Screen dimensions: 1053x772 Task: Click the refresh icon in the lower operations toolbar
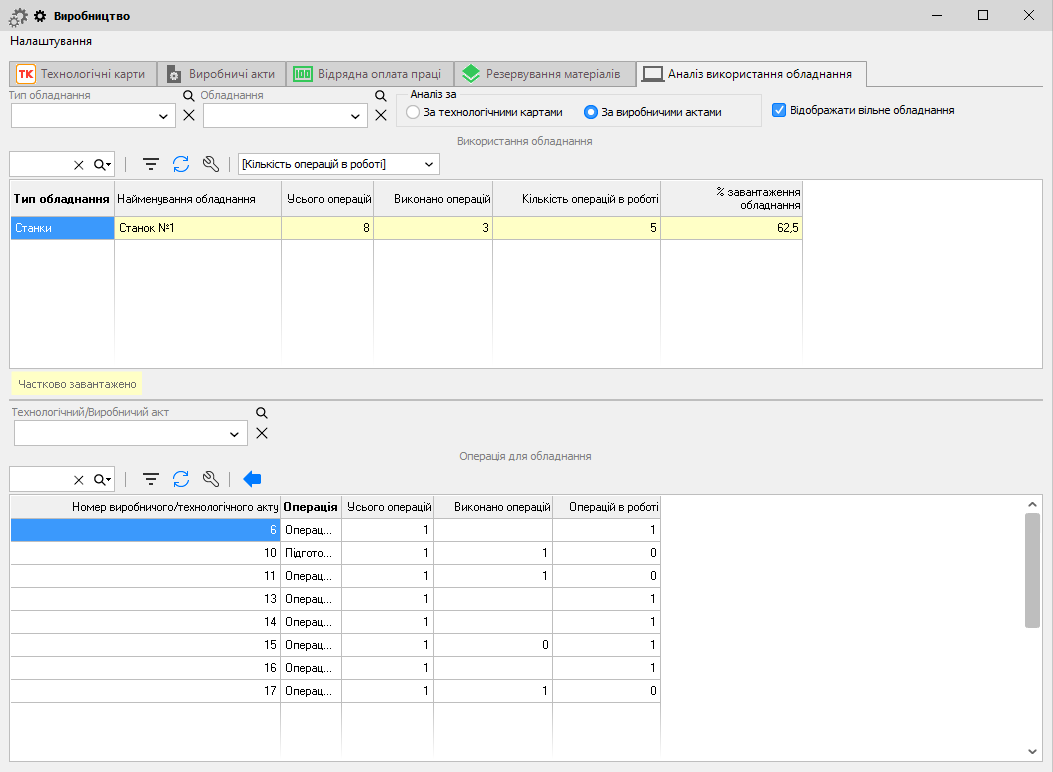coord(181,479)
